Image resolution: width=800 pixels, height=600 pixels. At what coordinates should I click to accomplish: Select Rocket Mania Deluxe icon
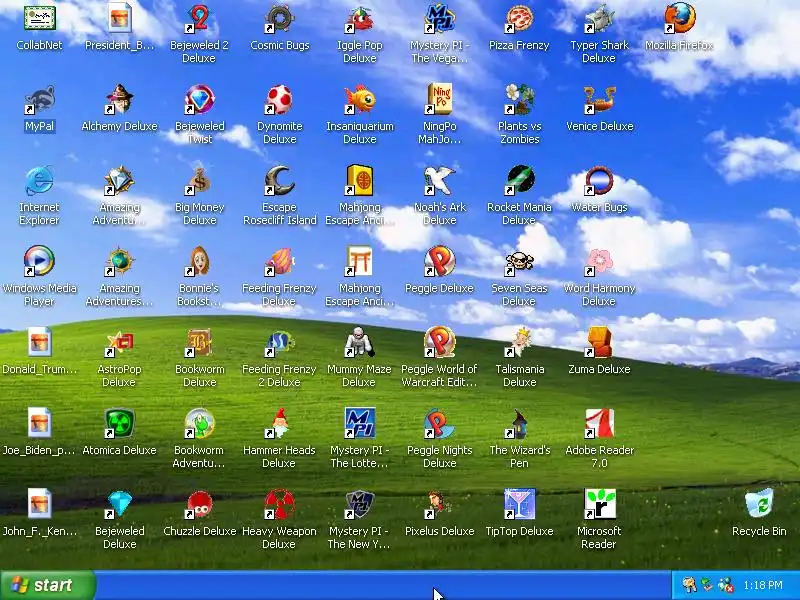point(519,181)
